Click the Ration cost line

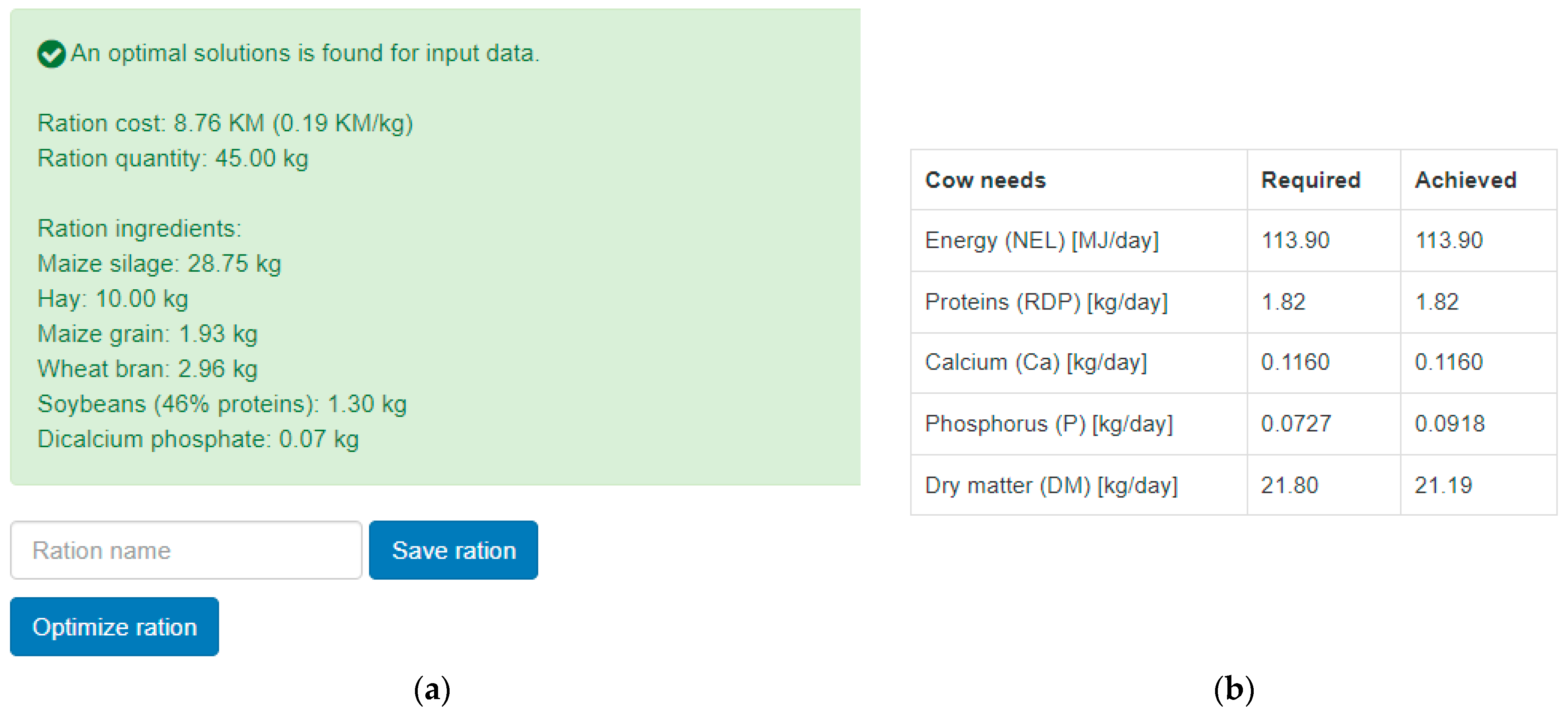coord(225,123)
